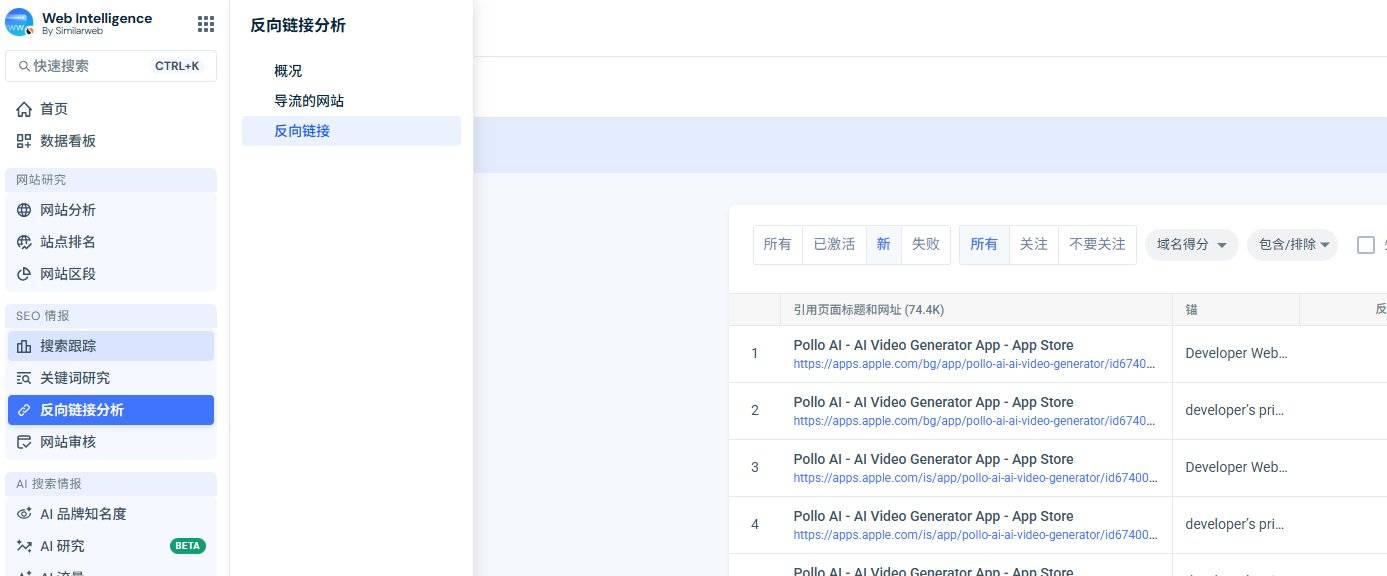The image size is (1387, 576).
Task: Click the dashboard icon beside 数据看板
Action: tap(24, 141)
